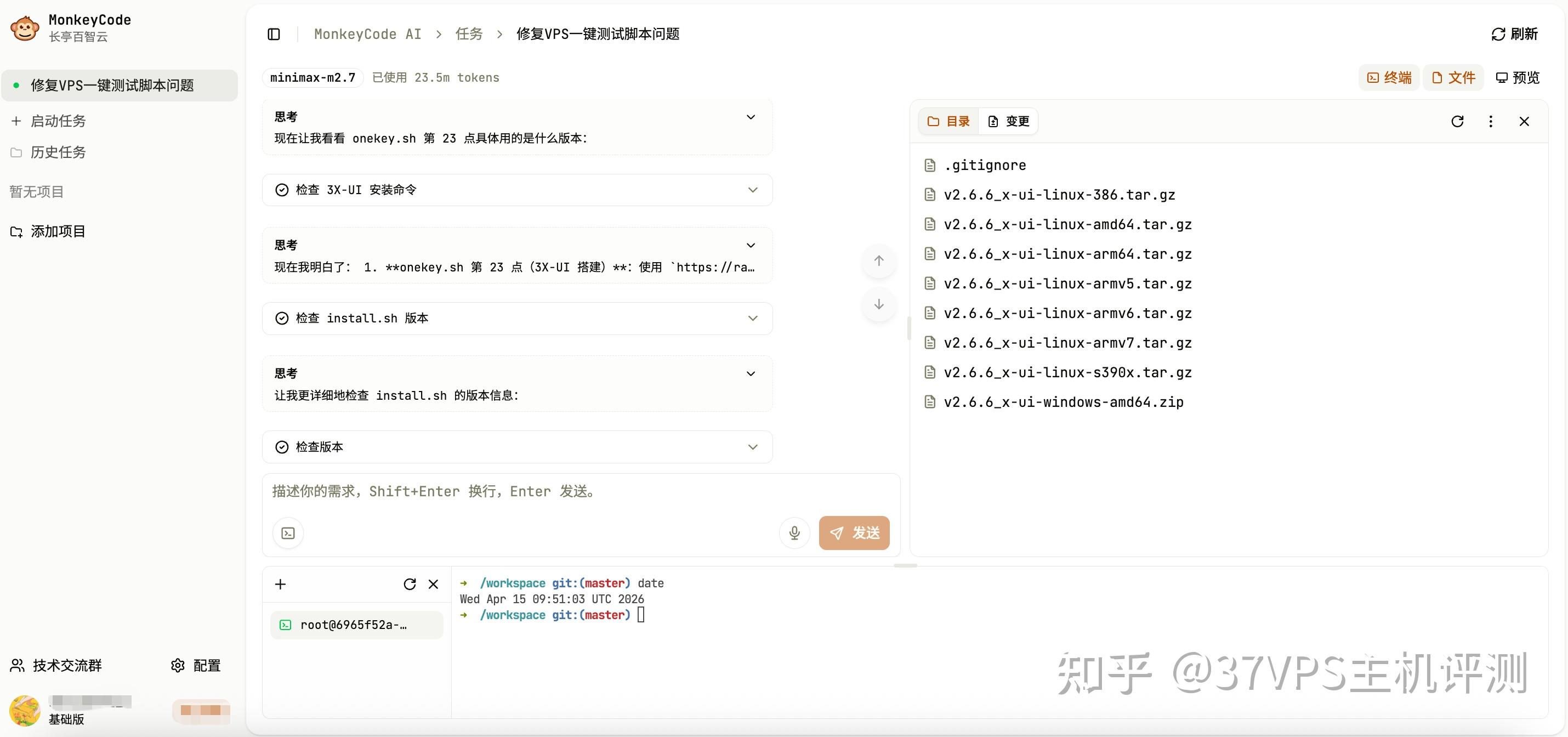1568x737 pixels.
Task: Expand the 检查版本 step
Action: coord(518,447)
